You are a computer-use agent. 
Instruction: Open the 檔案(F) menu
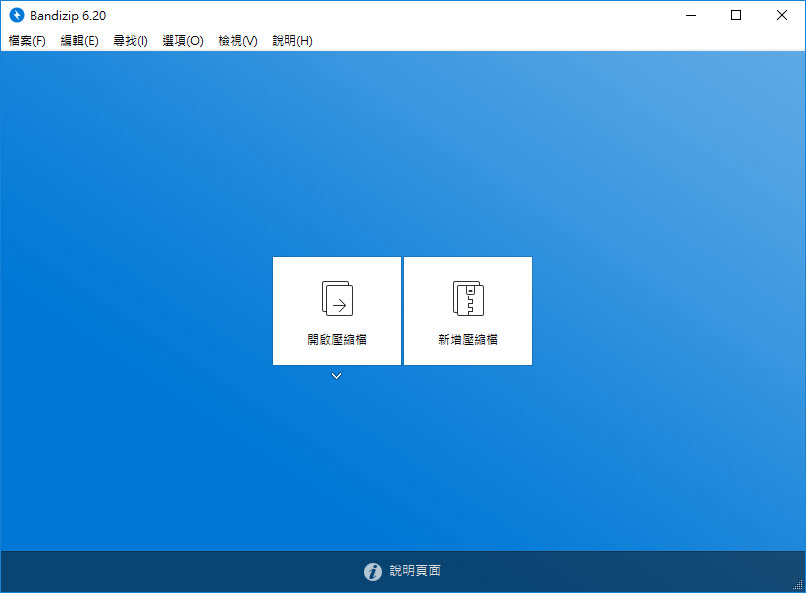27,41
